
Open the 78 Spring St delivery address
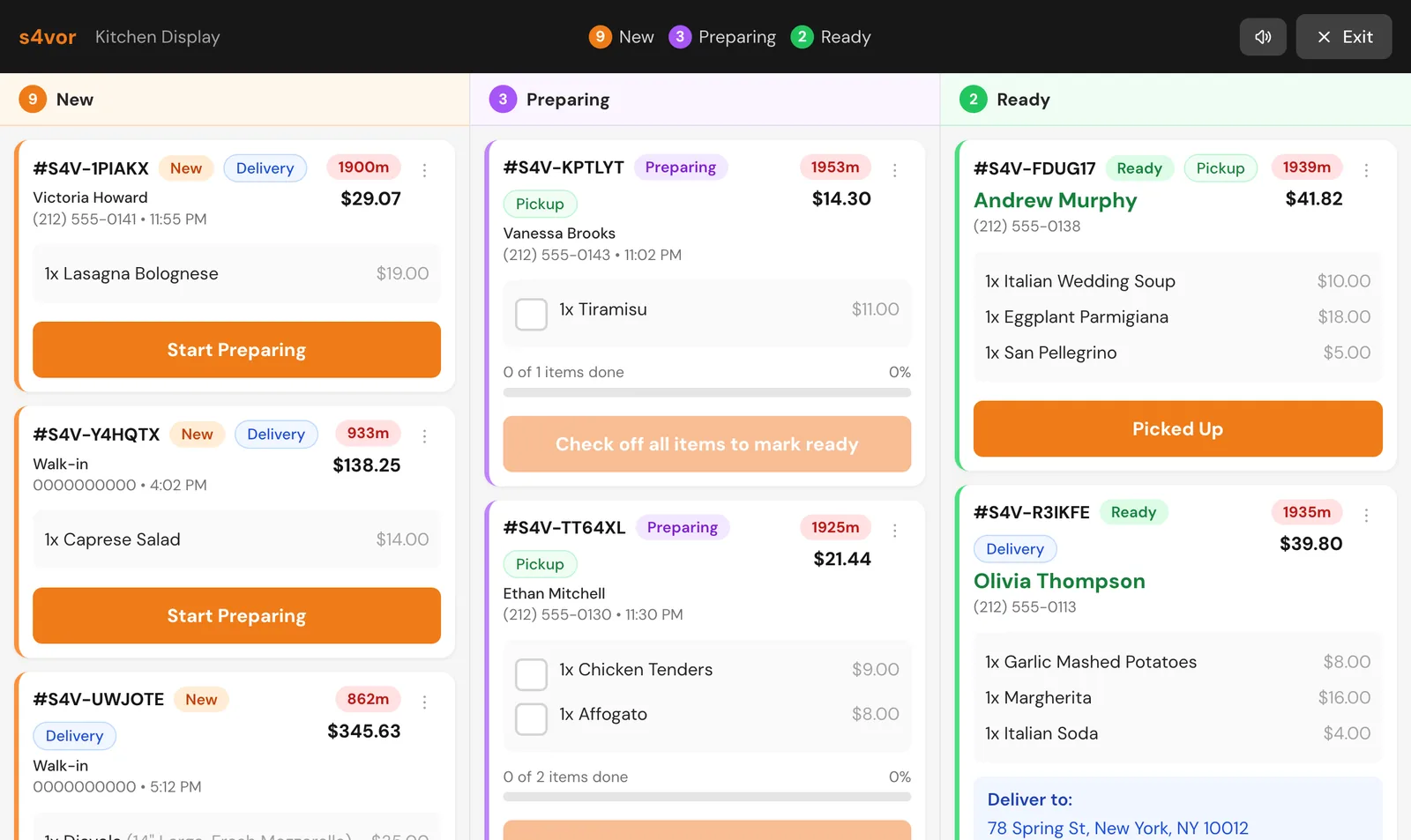click(x=1117, y=828)
